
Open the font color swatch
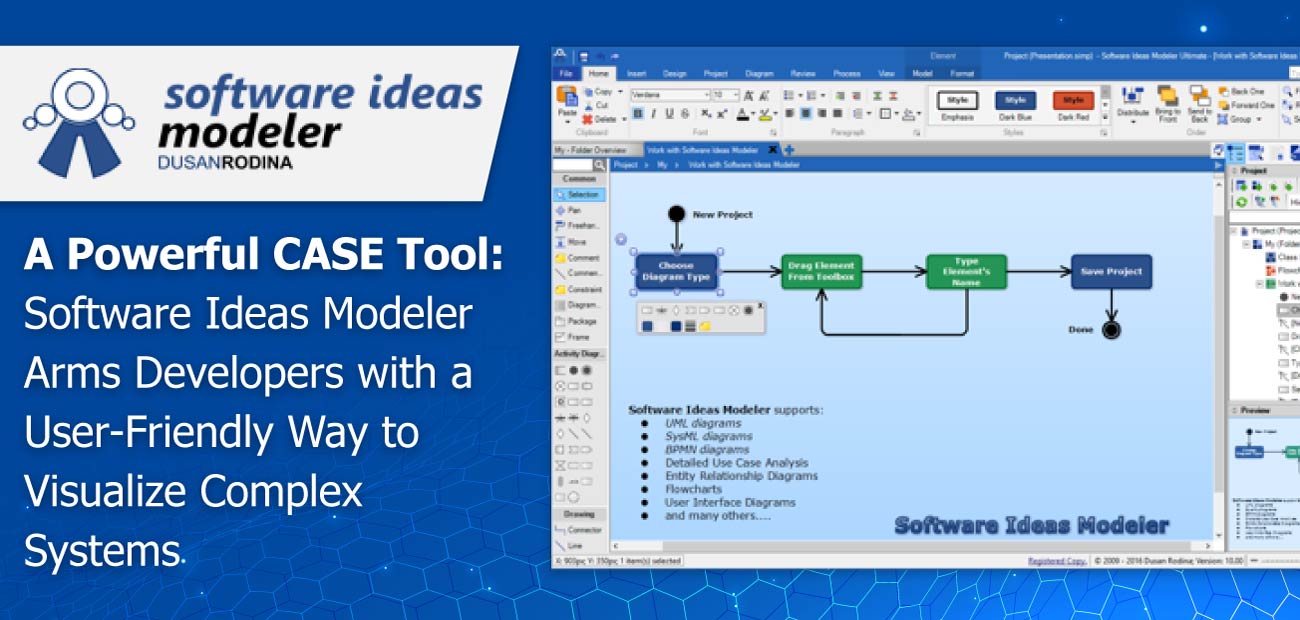click(x=743, y=113)
